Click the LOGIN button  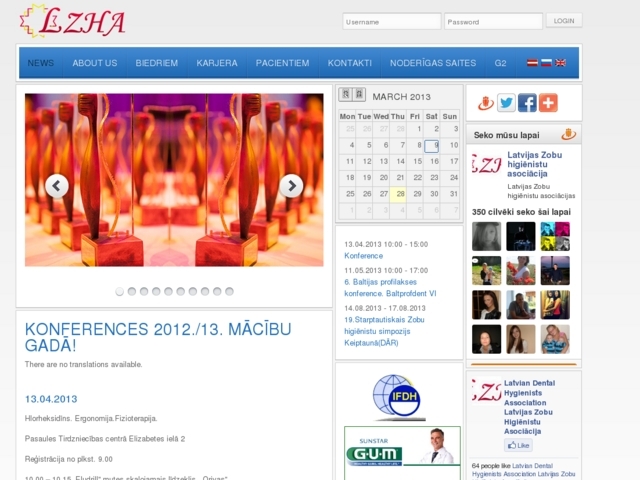pos(564,21)
